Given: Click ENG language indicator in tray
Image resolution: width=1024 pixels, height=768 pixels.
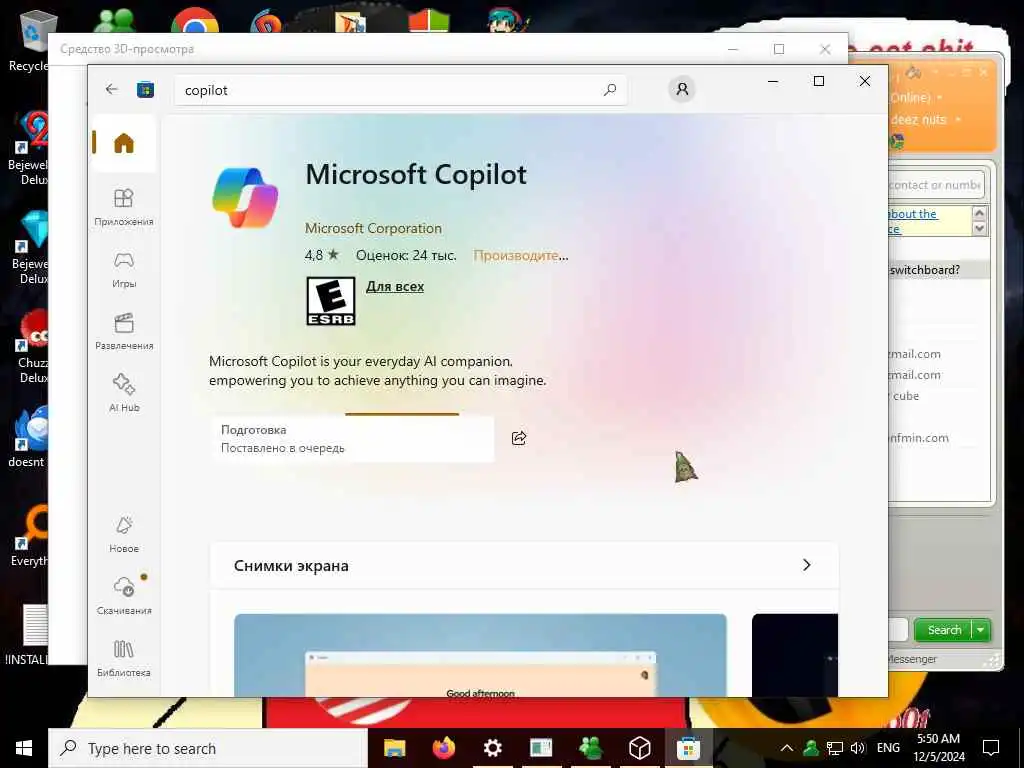Looking at the screenshot, I should pyautogui.click(x=888, y=748).
